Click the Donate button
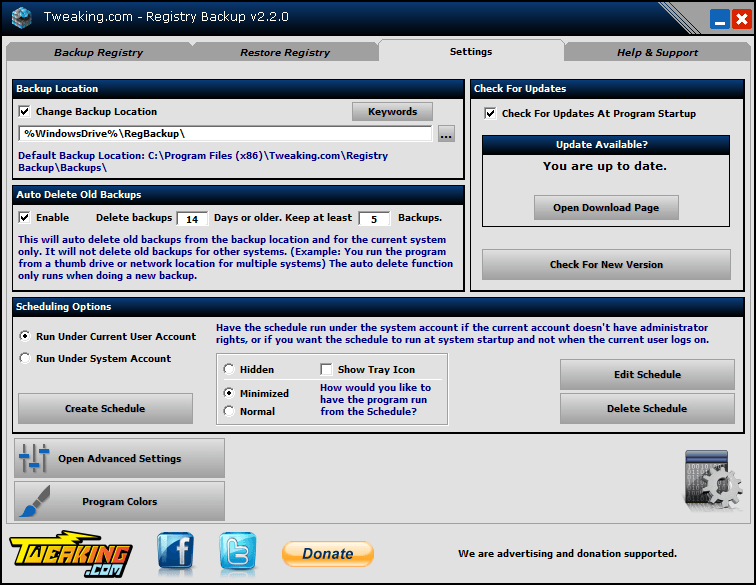The height and width of the screenshot is (585, 756). (x=328, y=553)
